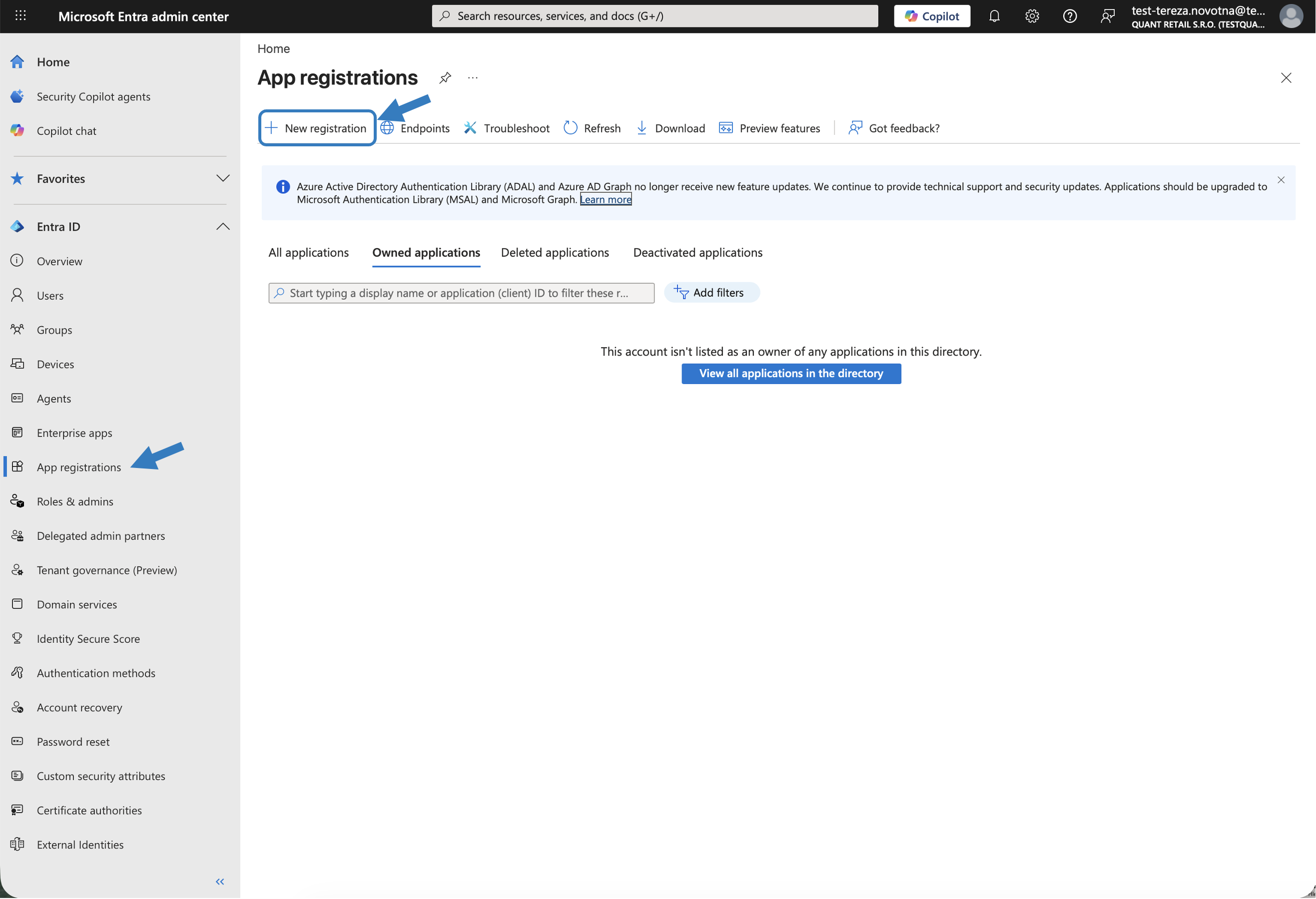Click View all applications in the directory
This screenshot has width=1316, height=899.
tap(791, 374)
